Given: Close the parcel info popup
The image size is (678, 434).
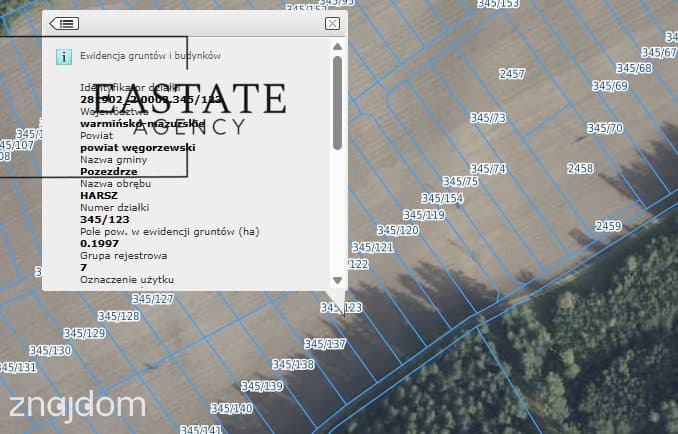Looking at the screenshot, I should pos(332,23).
